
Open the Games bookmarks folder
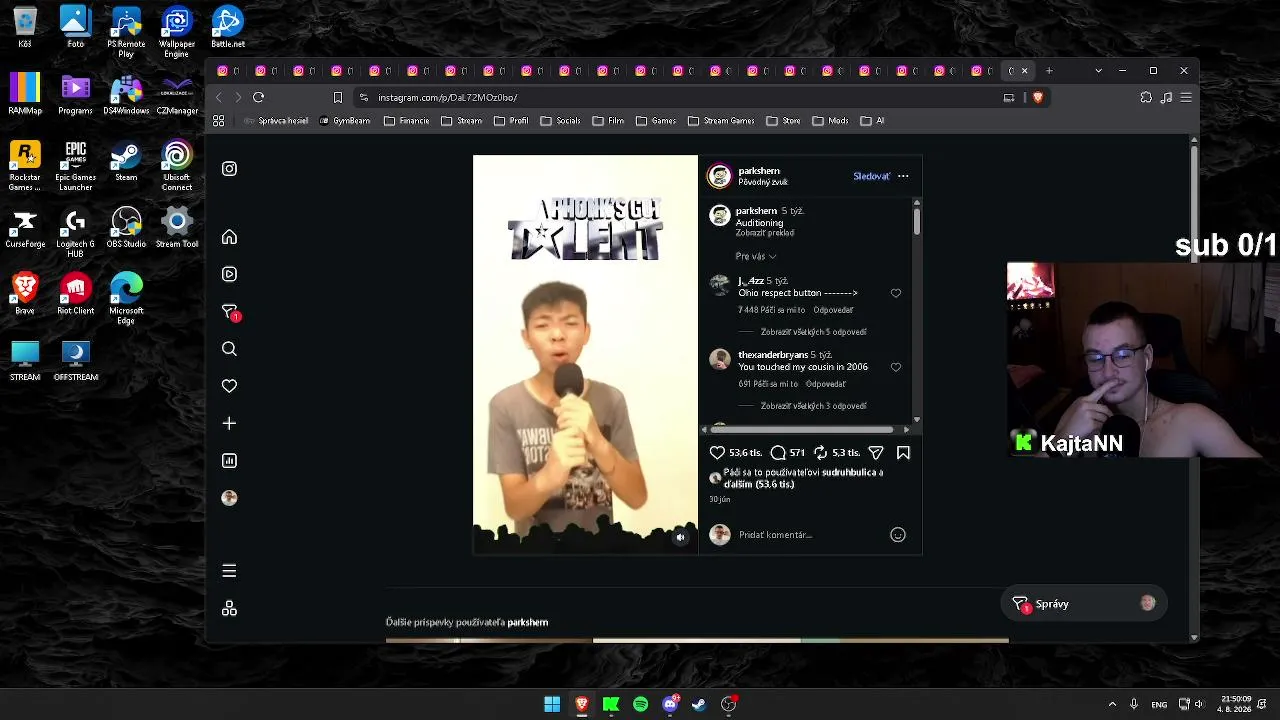coord(656,121)
